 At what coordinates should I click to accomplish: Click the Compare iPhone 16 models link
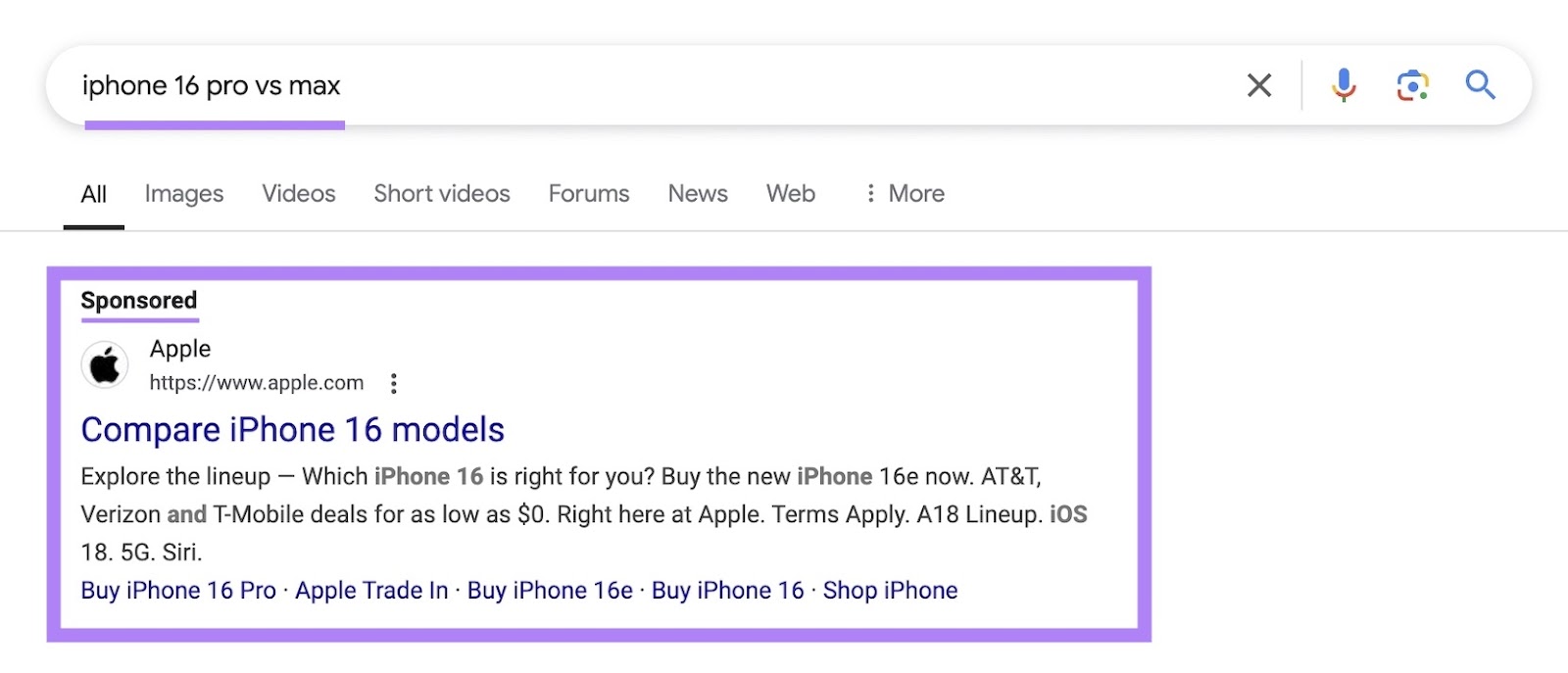tap(292, 429)
